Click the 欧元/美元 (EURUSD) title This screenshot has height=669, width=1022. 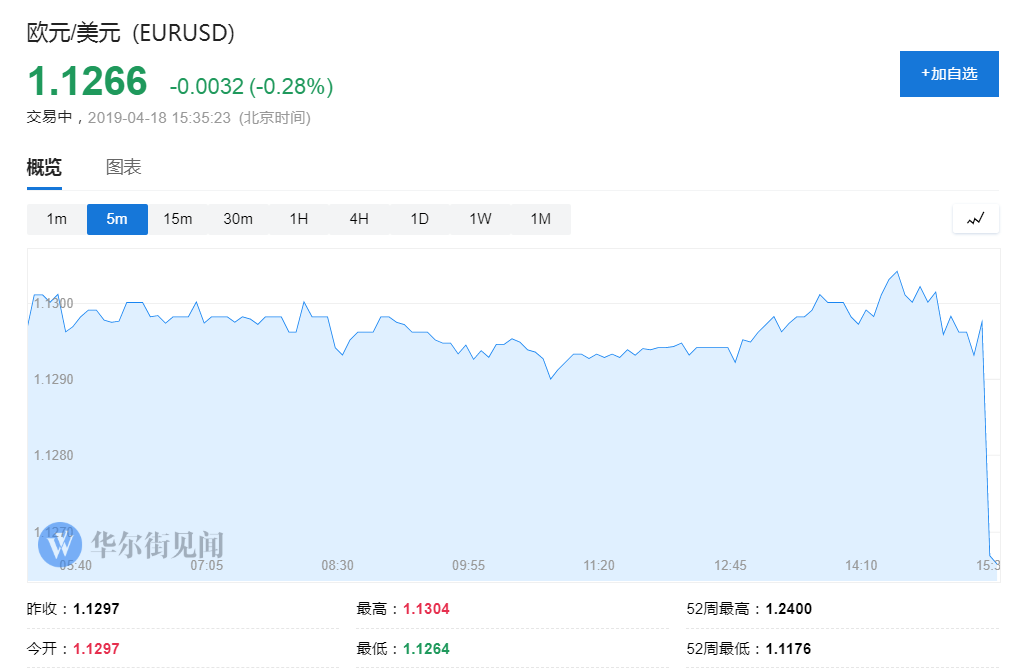pyautogui.click(x=131, y=33)
